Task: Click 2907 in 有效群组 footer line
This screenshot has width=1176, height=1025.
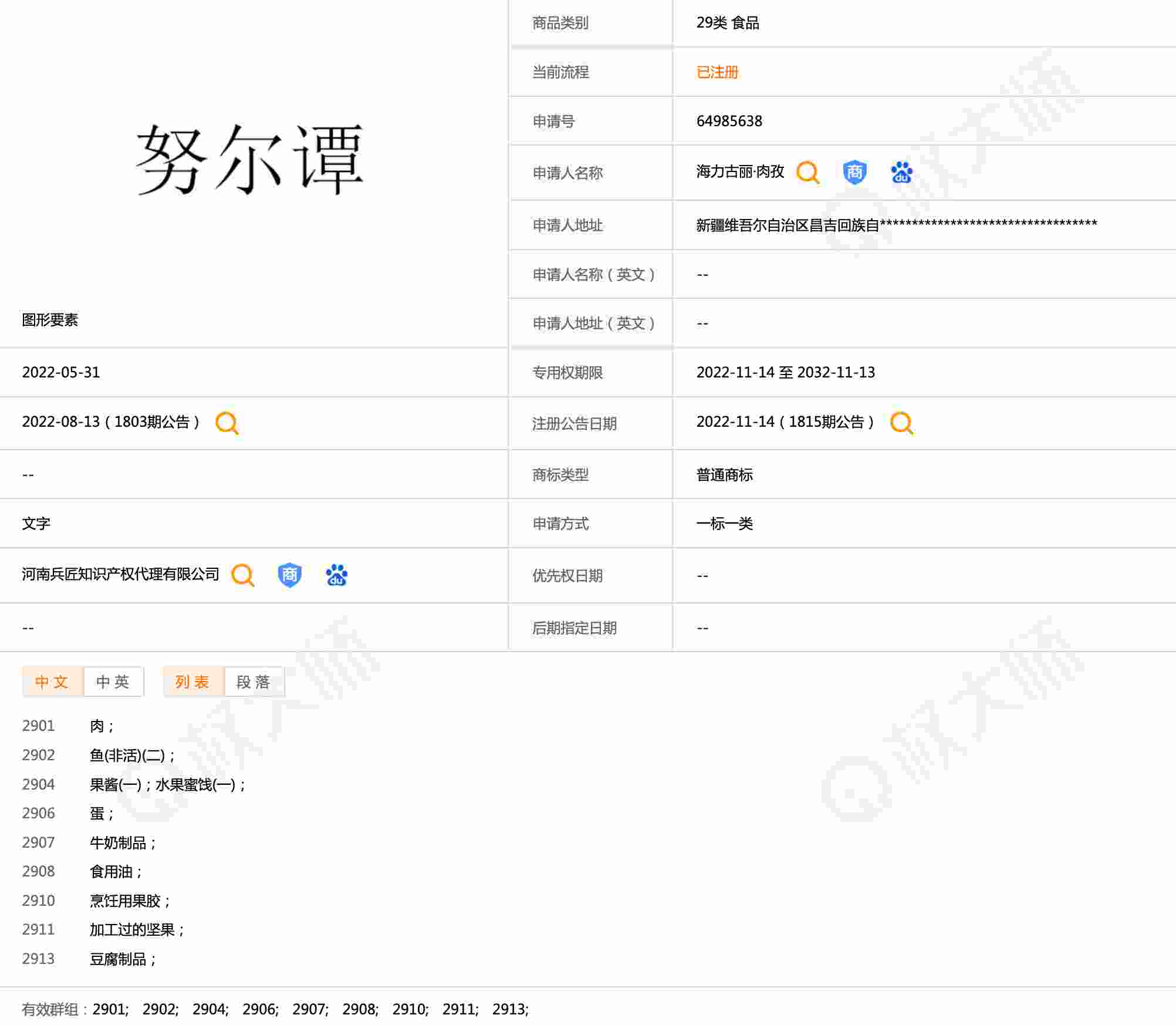Action: [x=309, y=1010]
